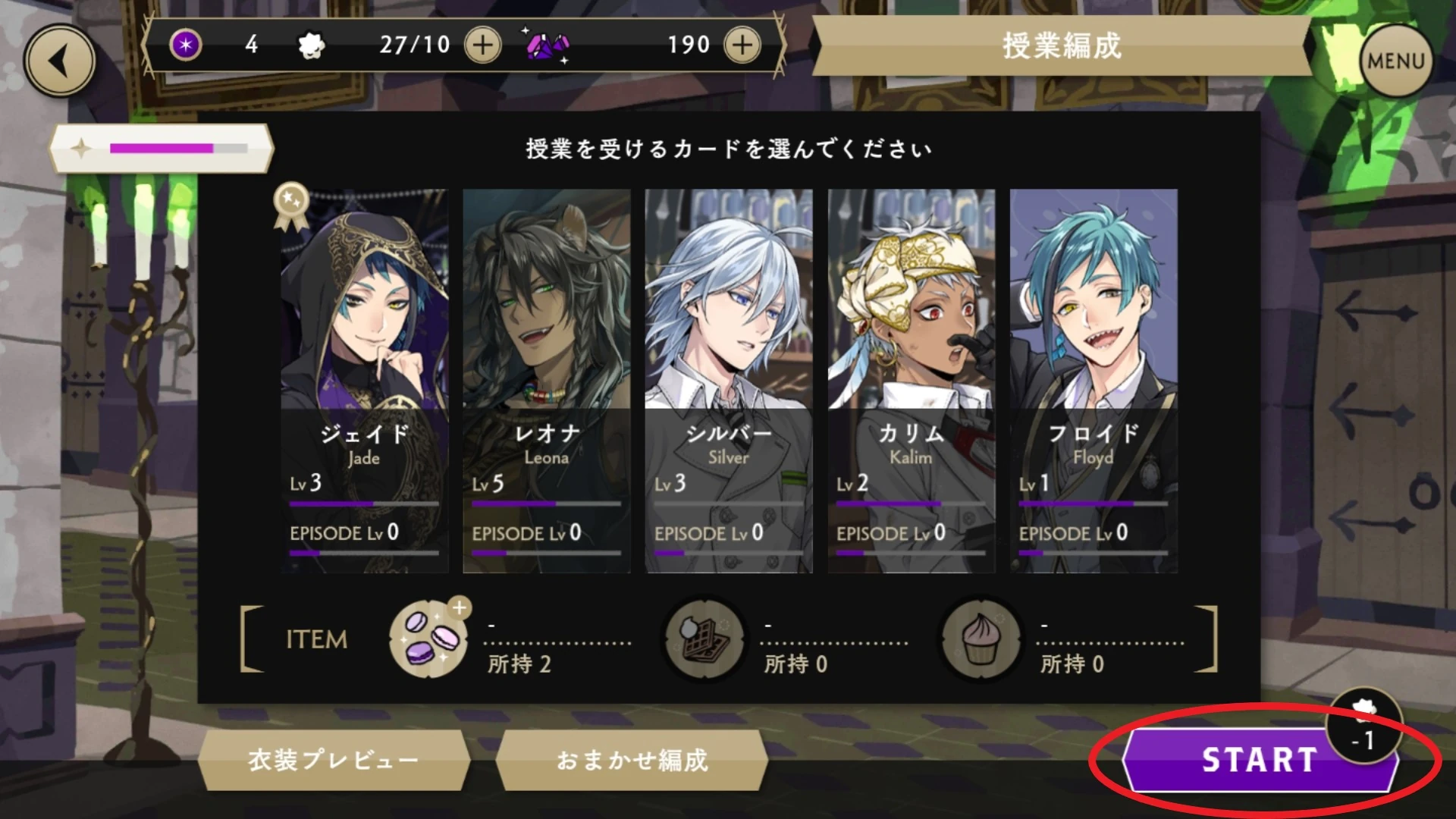Tap the purple star rank icon

[186, 45]
